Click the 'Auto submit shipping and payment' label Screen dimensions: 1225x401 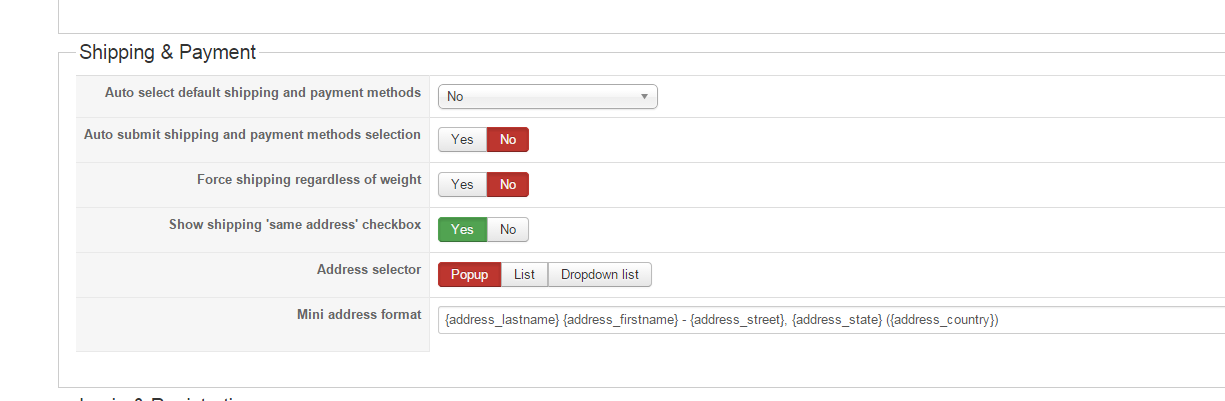252,135
